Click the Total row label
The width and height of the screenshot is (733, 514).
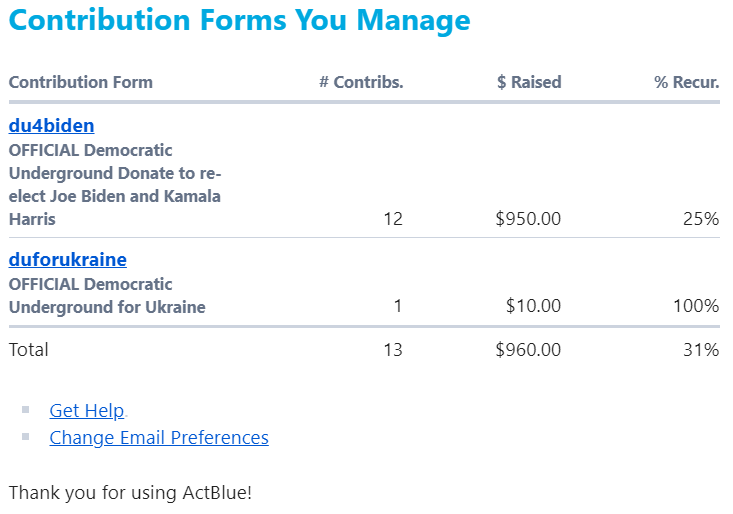coord(28,350)
